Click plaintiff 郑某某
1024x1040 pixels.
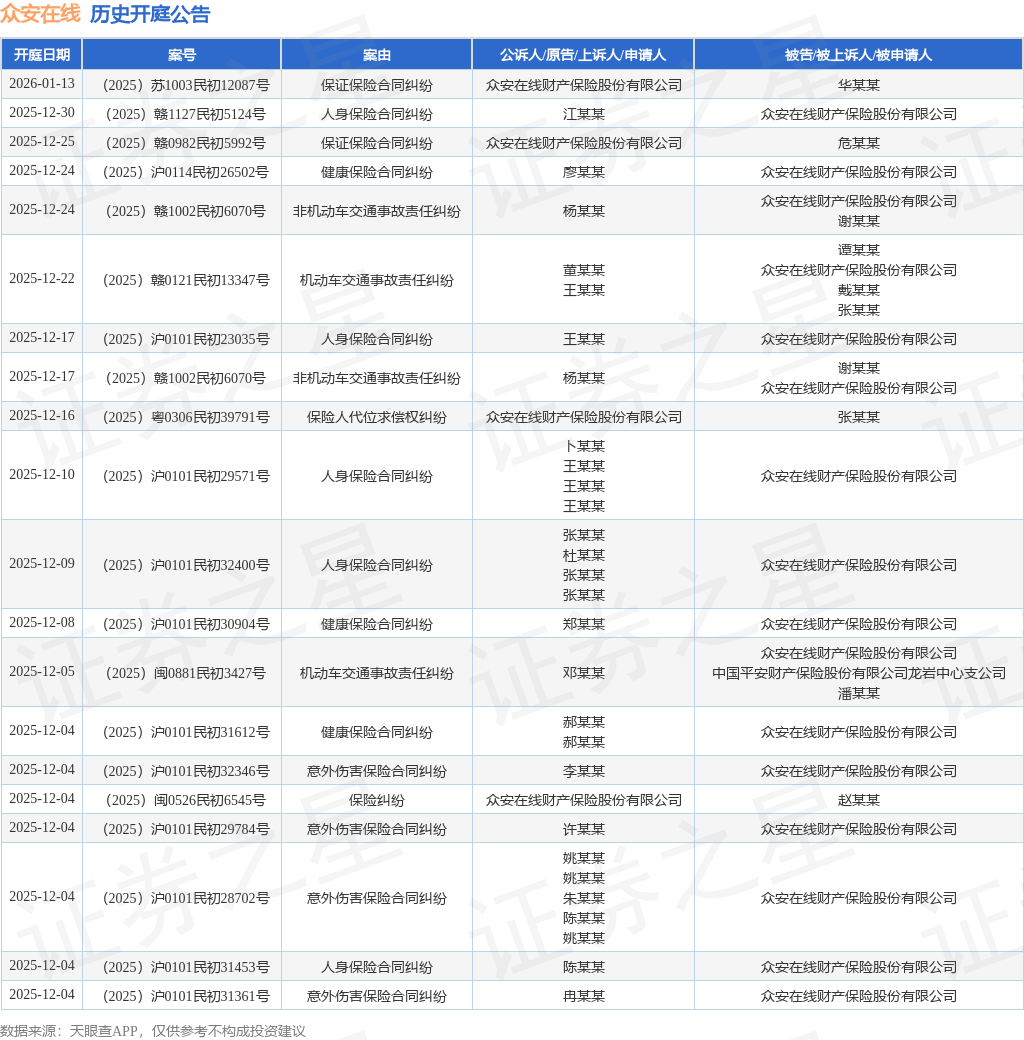tap(584, 624)
